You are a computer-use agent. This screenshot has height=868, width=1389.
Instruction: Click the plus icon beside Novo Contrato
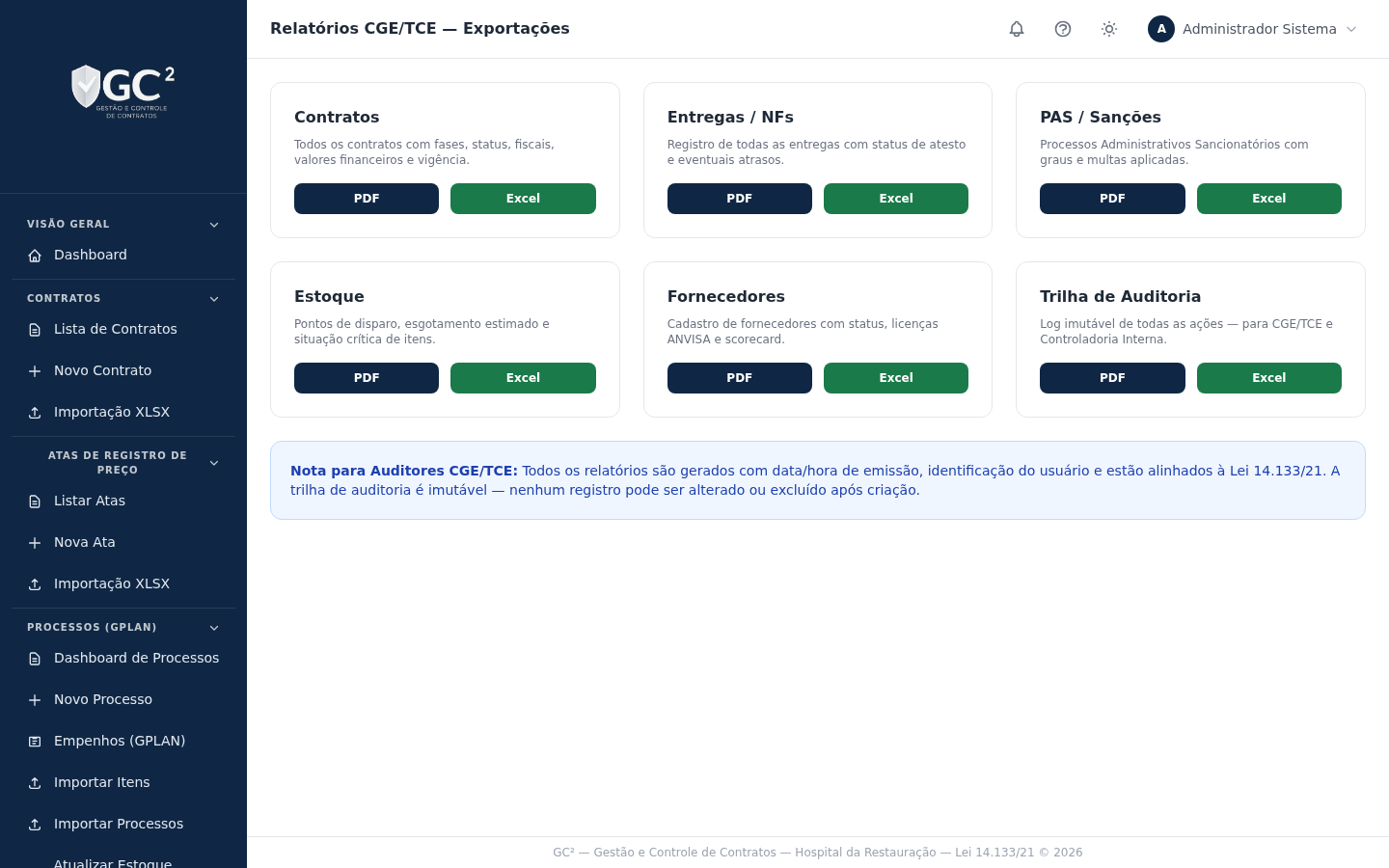click(x=35, y=371)
